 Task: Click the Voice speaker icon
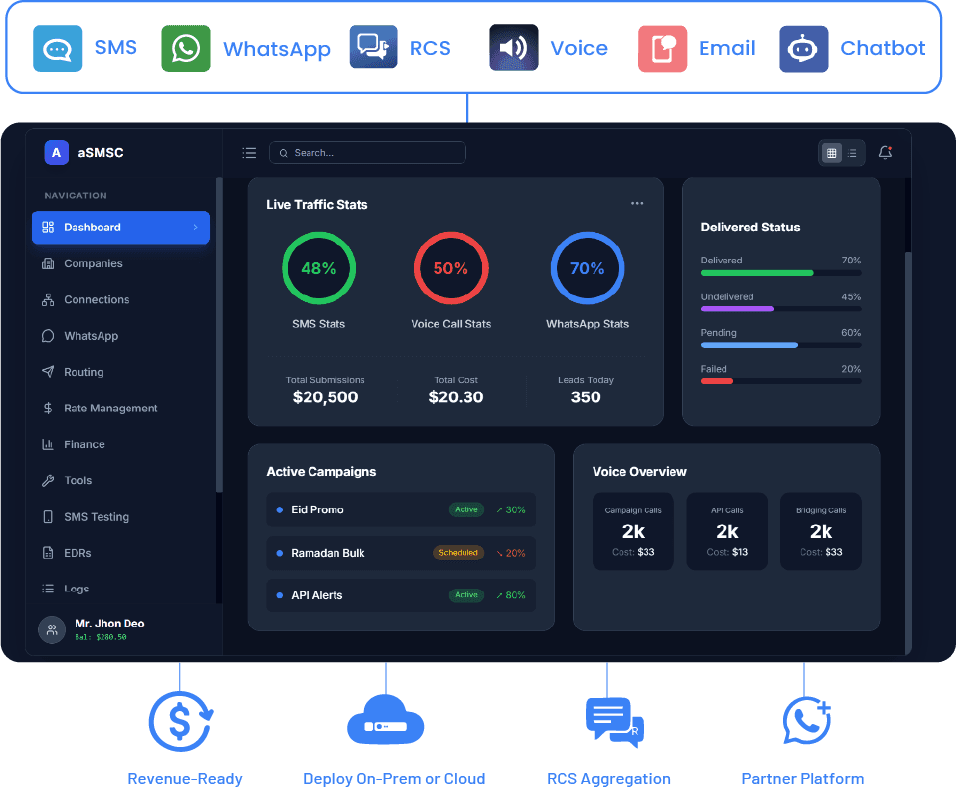[514, 48]
